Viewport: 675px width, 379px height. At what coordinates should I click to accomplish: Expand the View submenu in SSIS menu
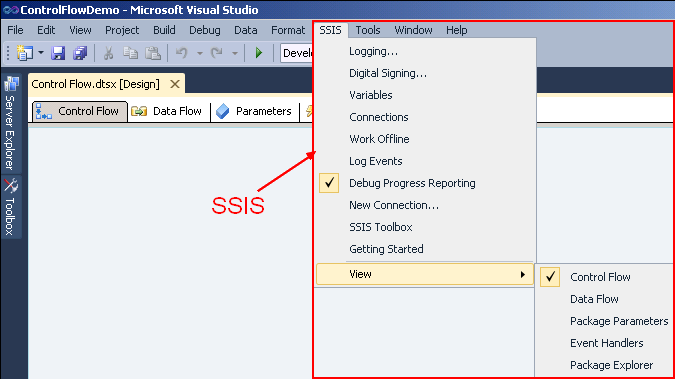click(x=425, y=274)
